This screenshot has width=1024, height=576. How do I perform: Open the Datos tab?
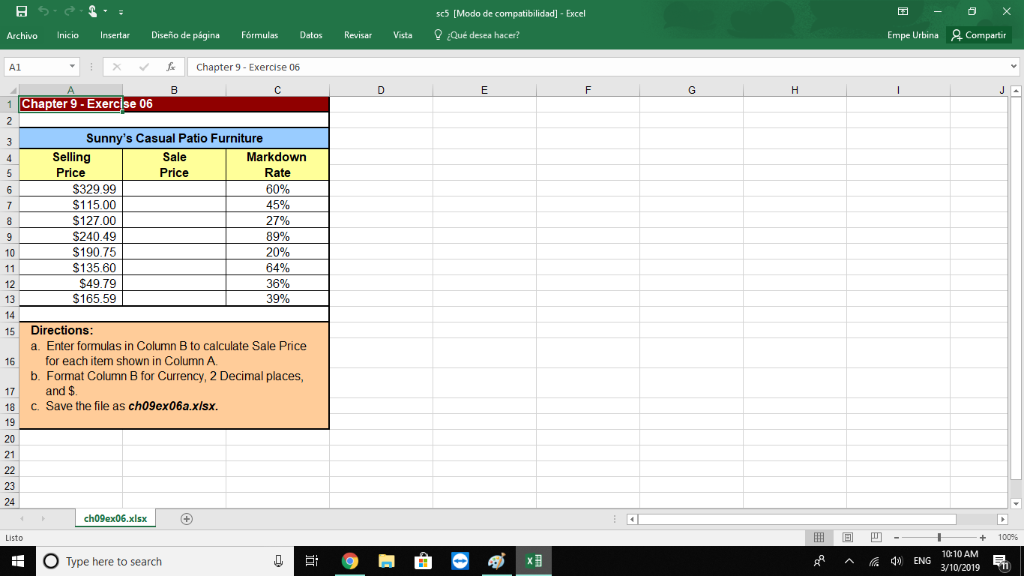311,35
